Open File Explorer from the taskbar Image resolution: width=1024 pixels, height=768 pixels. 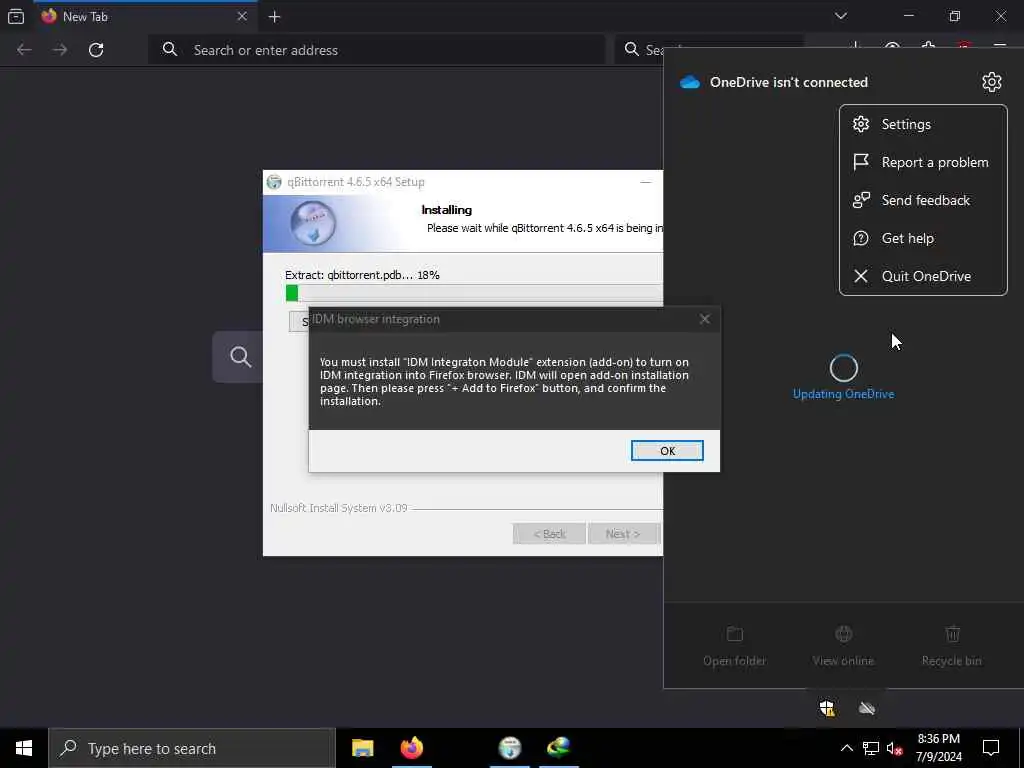362,748
